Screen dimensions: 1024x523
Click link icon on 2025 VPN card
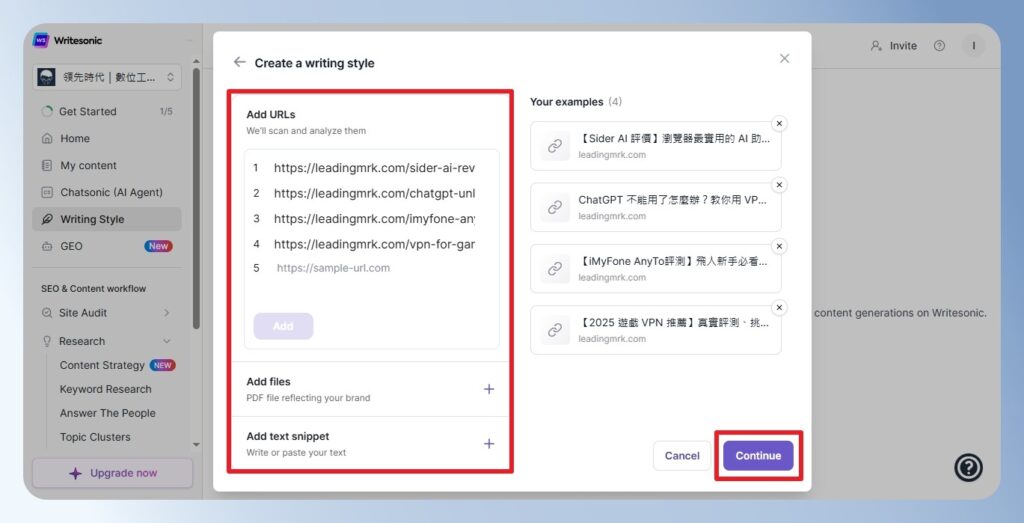click(555, 330)
